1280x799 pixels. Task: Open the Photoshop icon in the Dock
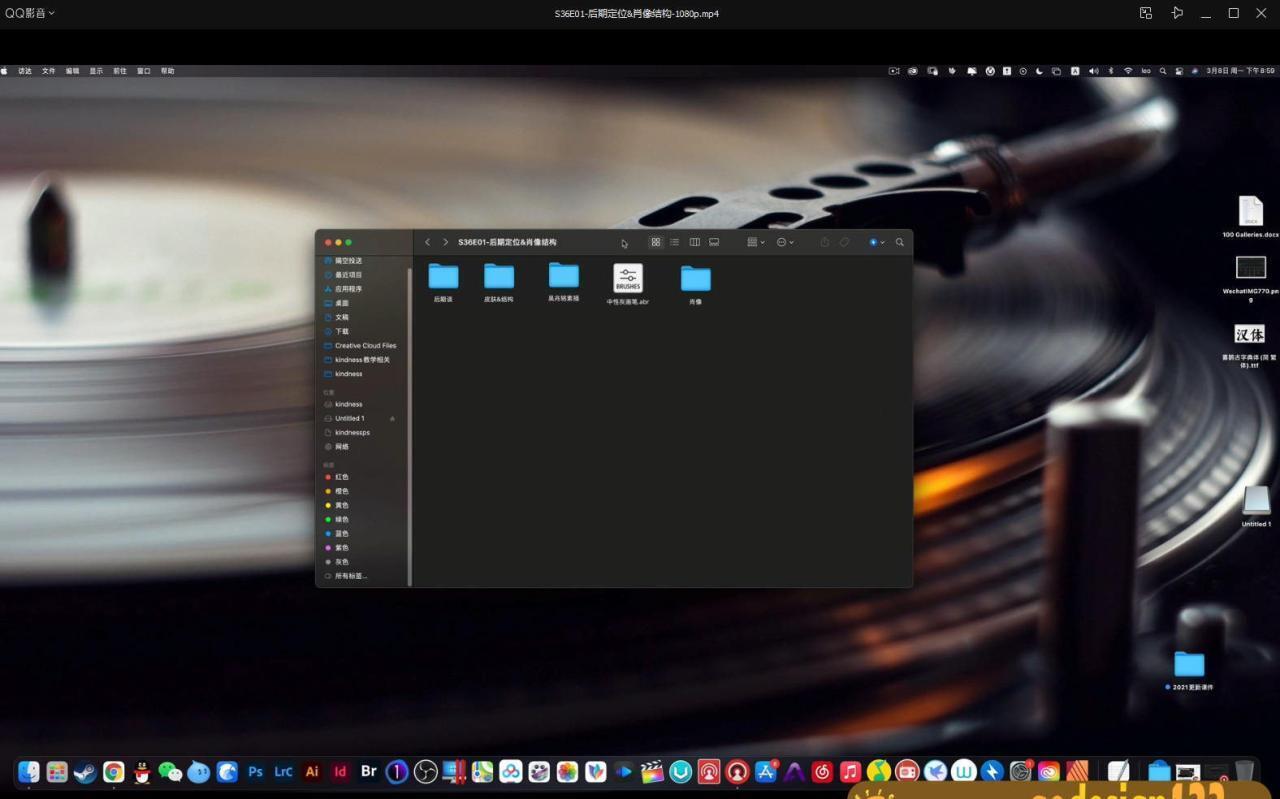pos(255,771)
